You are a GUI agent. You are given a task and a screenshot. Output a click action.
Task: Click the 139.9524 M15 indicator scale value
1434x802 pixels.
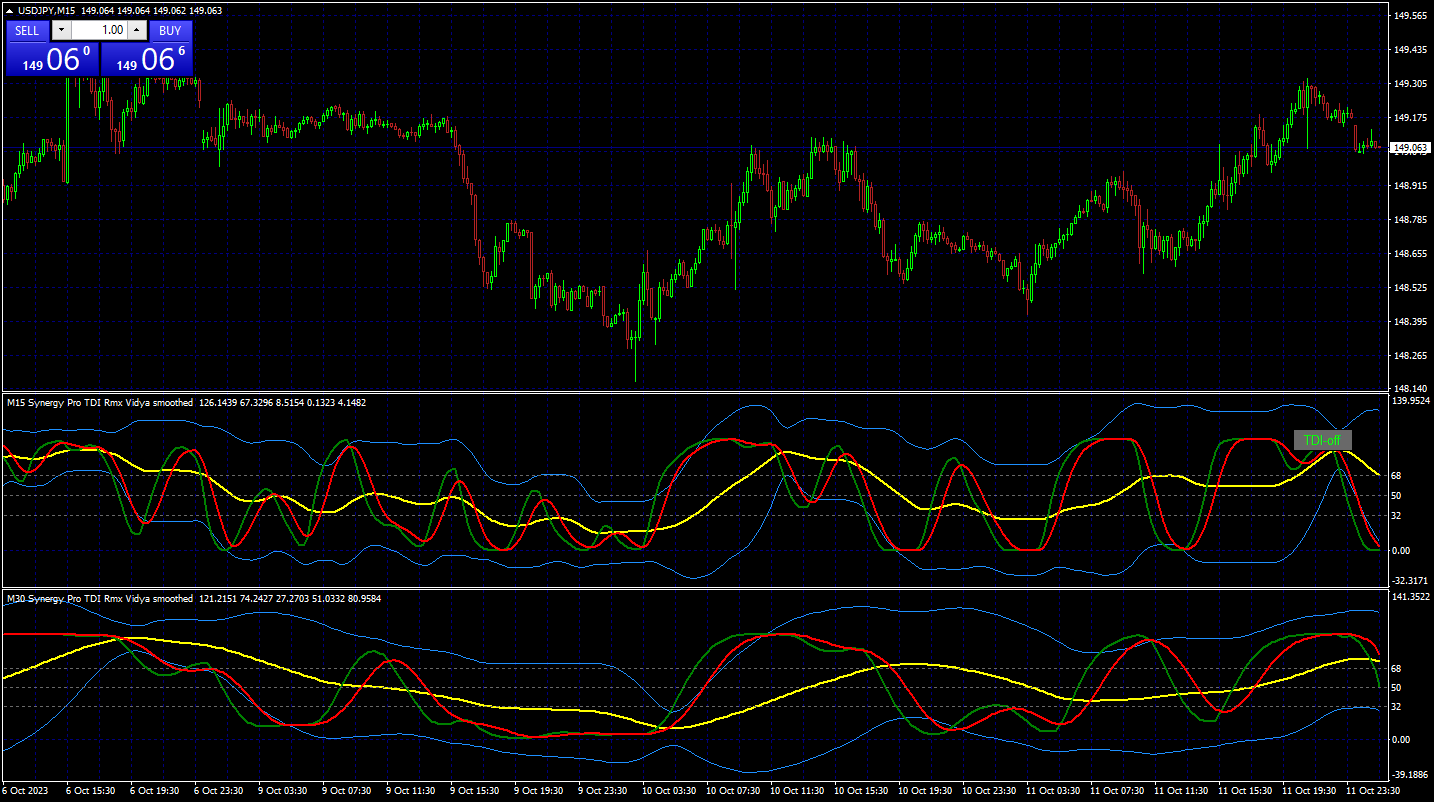1412,401
